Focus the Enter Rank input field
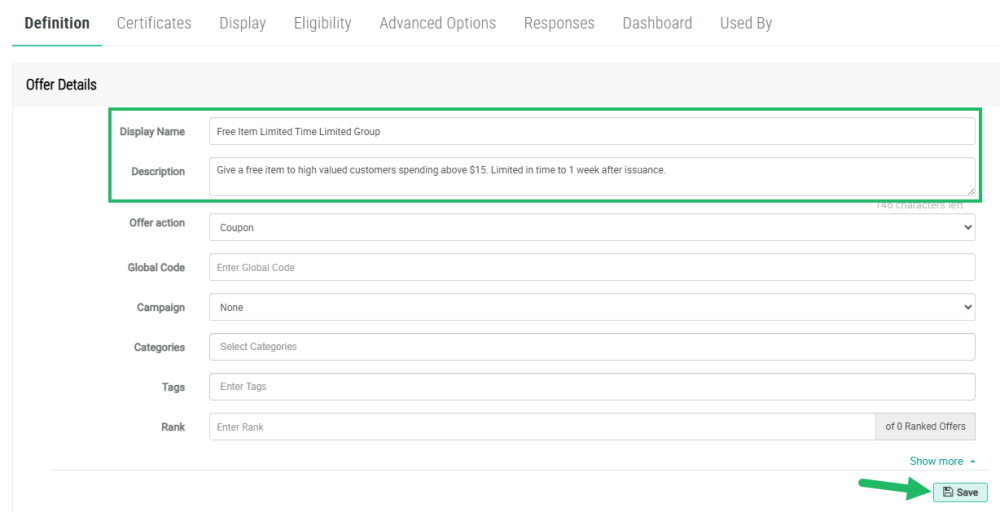Viewport: 1000px width, 512px height. 541,427
